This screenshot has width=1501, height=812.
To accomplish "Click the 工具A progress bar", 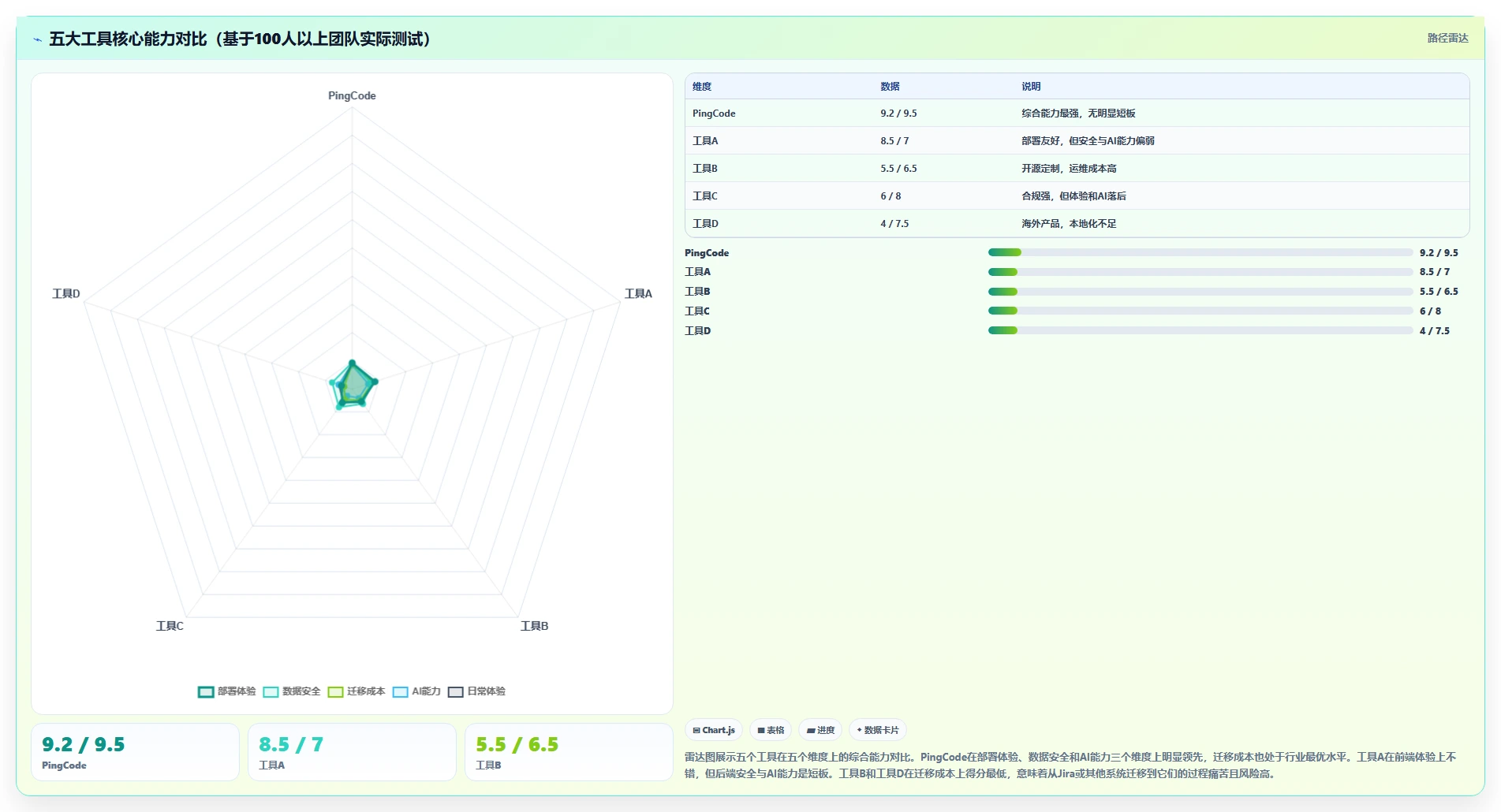I will click(x=1200, y=272).
